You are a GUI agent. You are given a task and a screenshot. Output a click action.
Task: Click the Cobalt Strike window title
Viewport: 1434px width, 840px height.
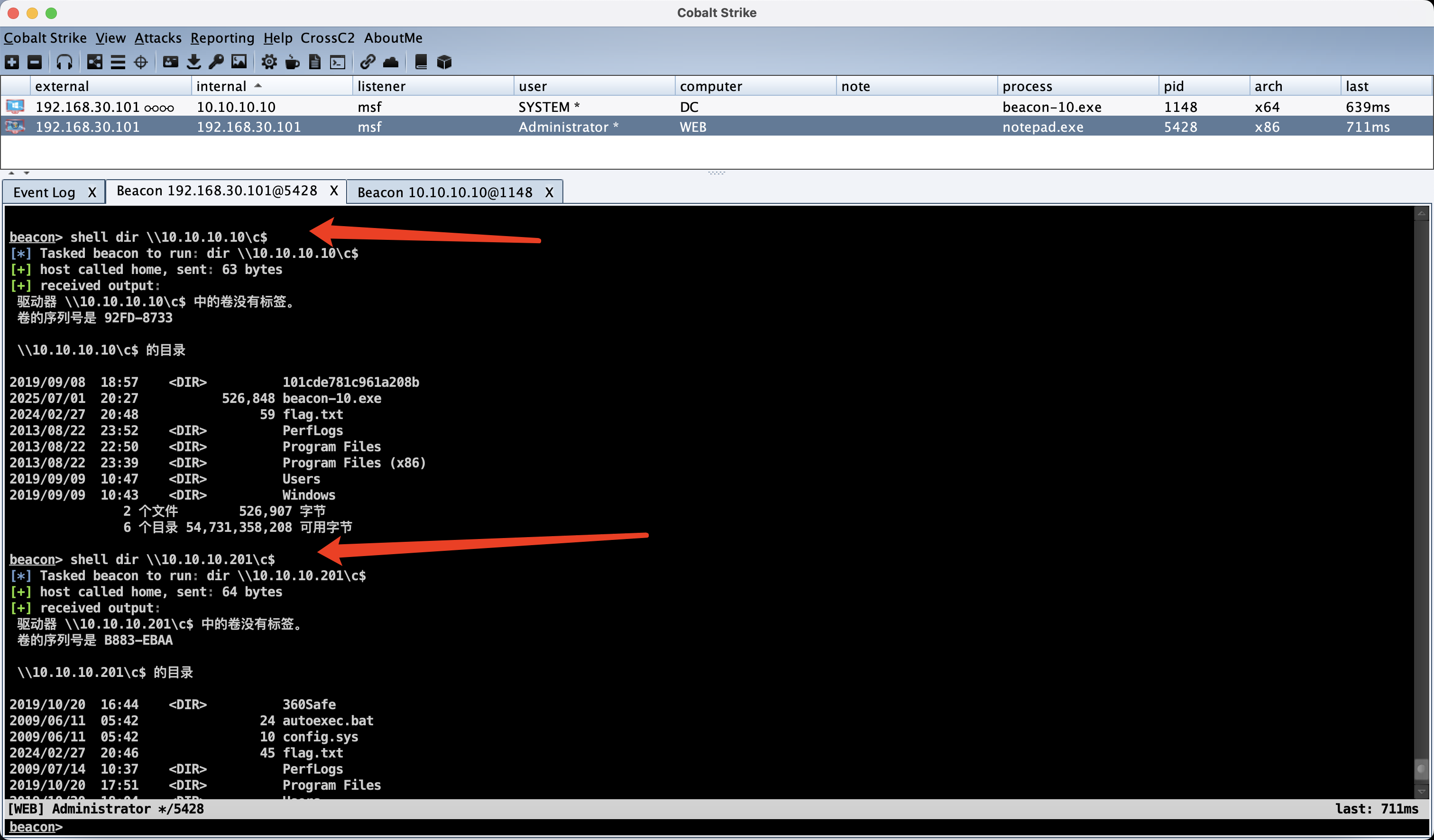[x=717, y=12]
